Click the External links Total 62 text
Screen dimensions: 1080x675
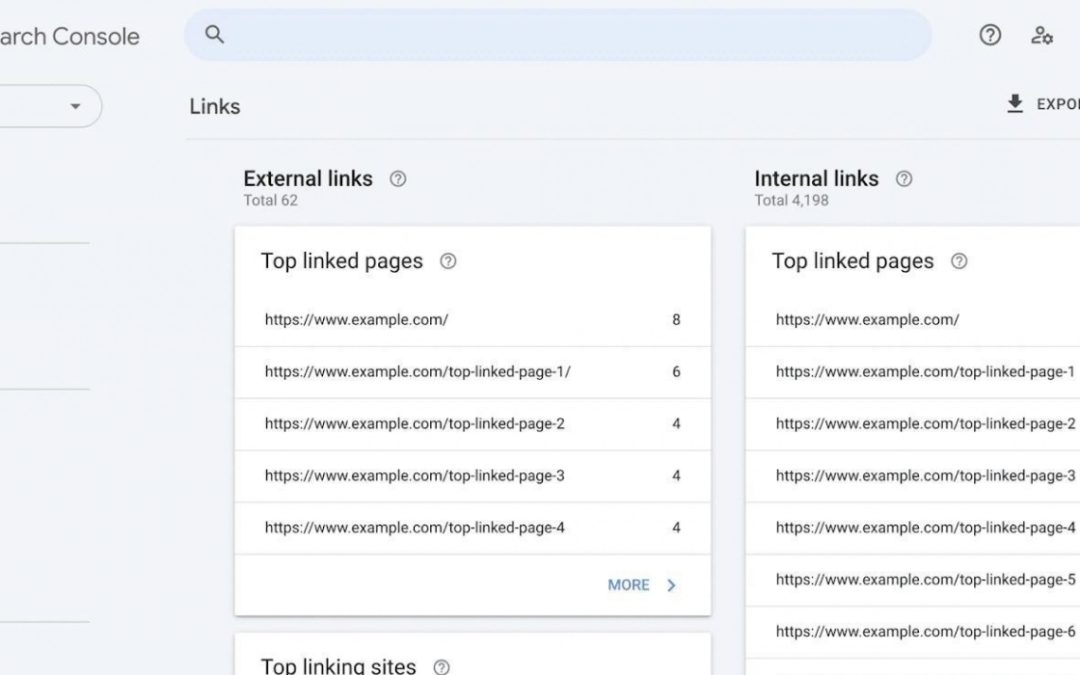tap(271, 200)
